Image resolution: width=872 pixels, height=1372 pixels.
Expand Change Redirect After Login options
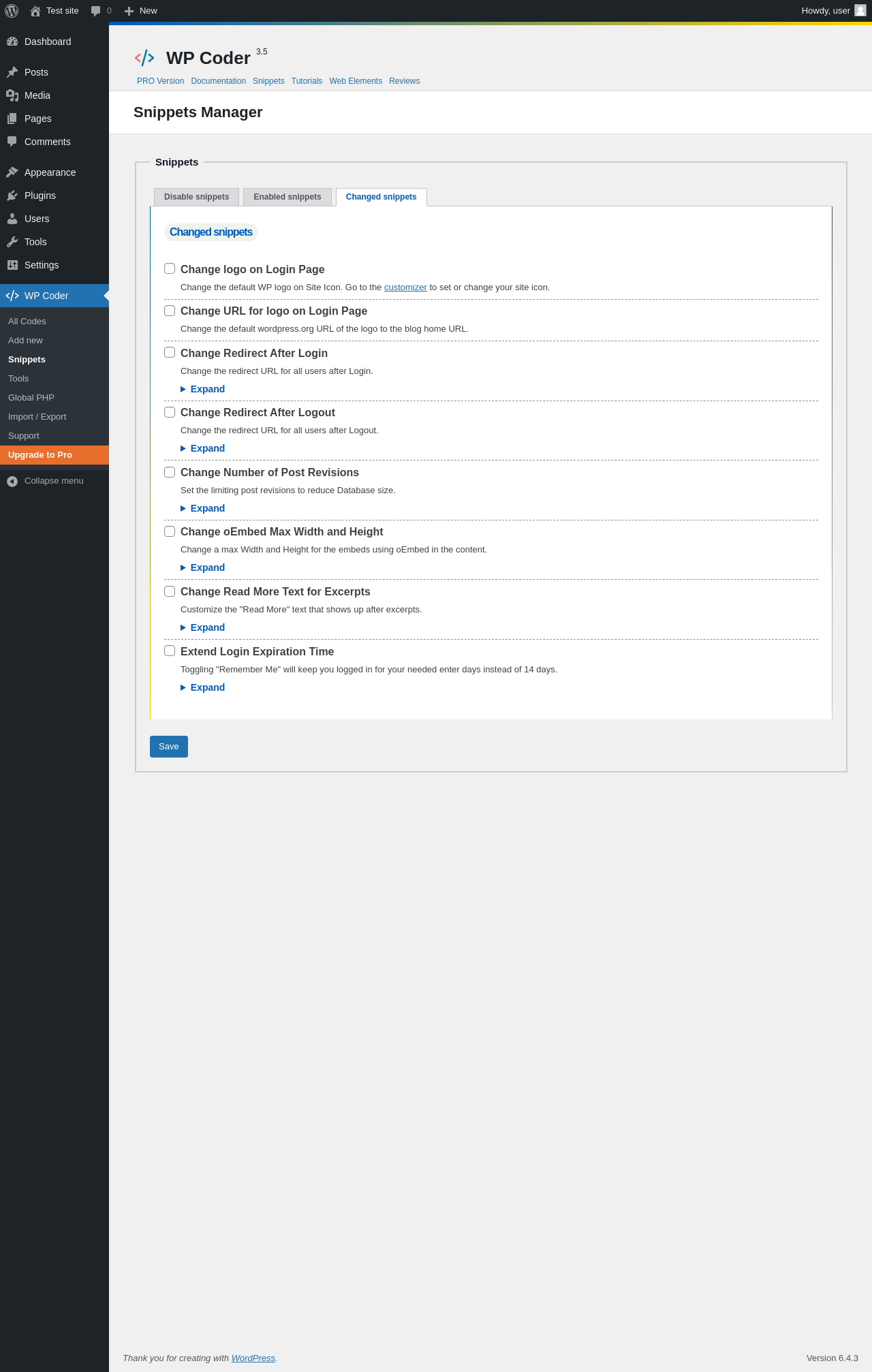pyautogui.click(x=202, y=389)
